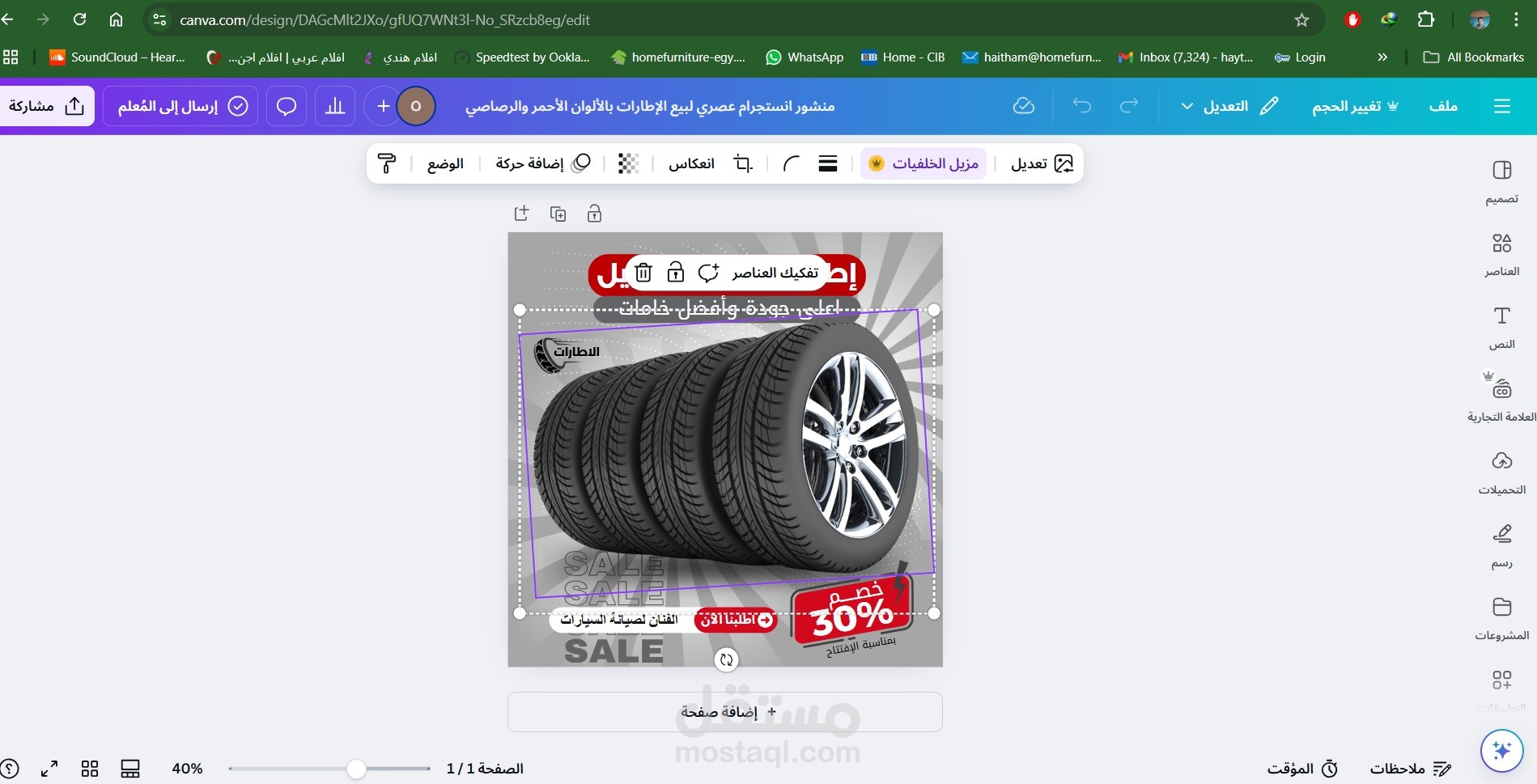Open انعكاس (Flip) options

click(691, 163)
